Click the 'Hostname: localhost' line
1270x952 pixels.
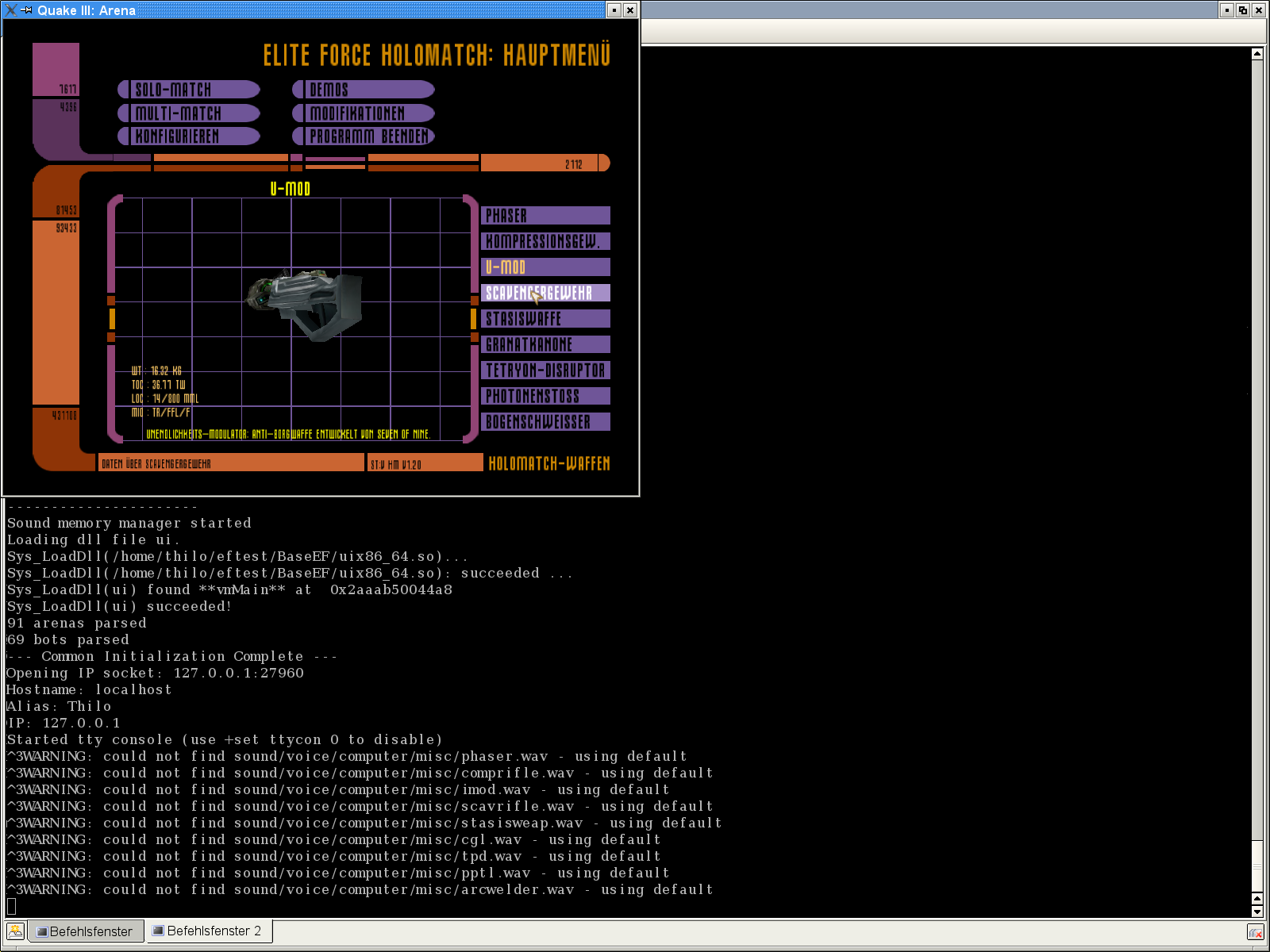pos(89,689)
